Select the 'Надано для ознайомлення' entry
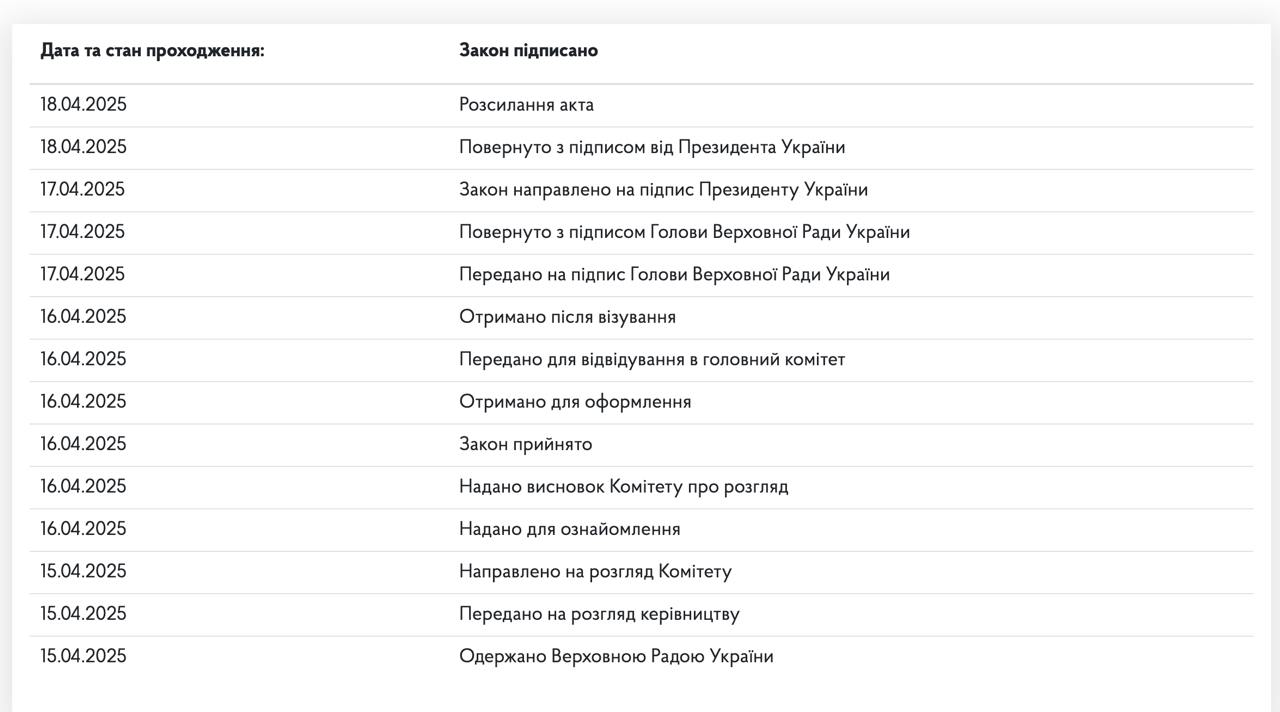 point(569,529)
